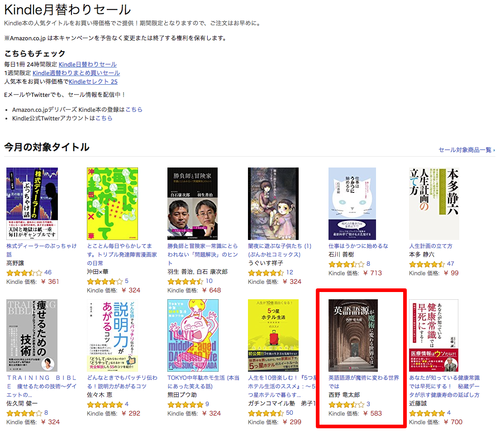
Task: Click こちら link for Kindle official Twitter account
Action: click(x=104, y=118)
